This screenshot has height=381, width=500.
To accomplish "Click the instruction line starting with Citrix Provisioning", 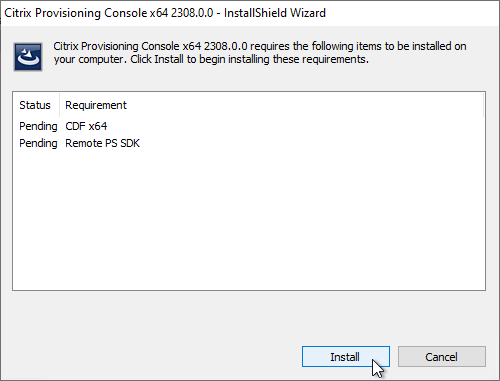I will click(x=260, y=46).
